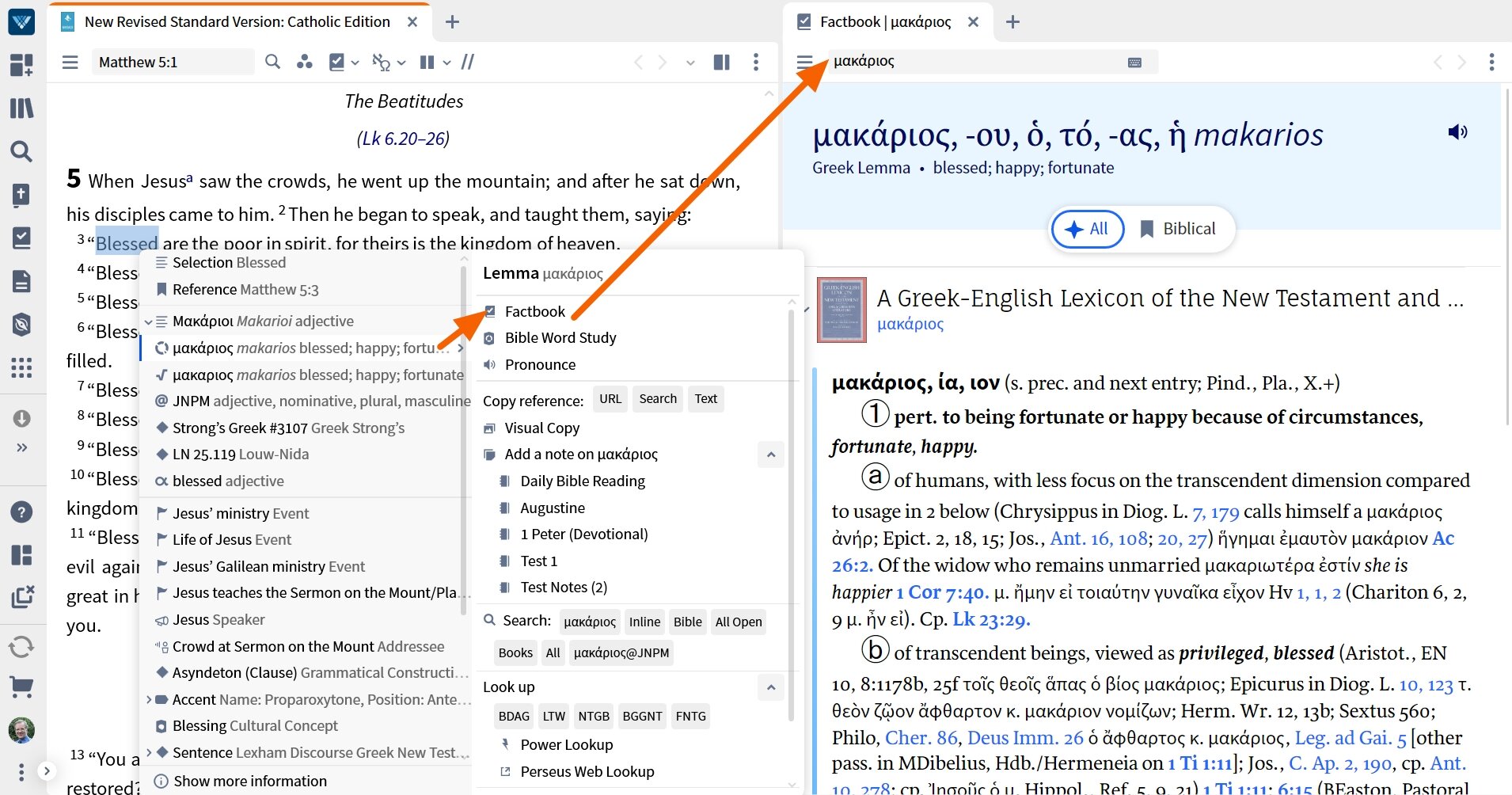
Task: Open the Greek-English Lexicon cover thumbnail
Action: coord(841,310)
